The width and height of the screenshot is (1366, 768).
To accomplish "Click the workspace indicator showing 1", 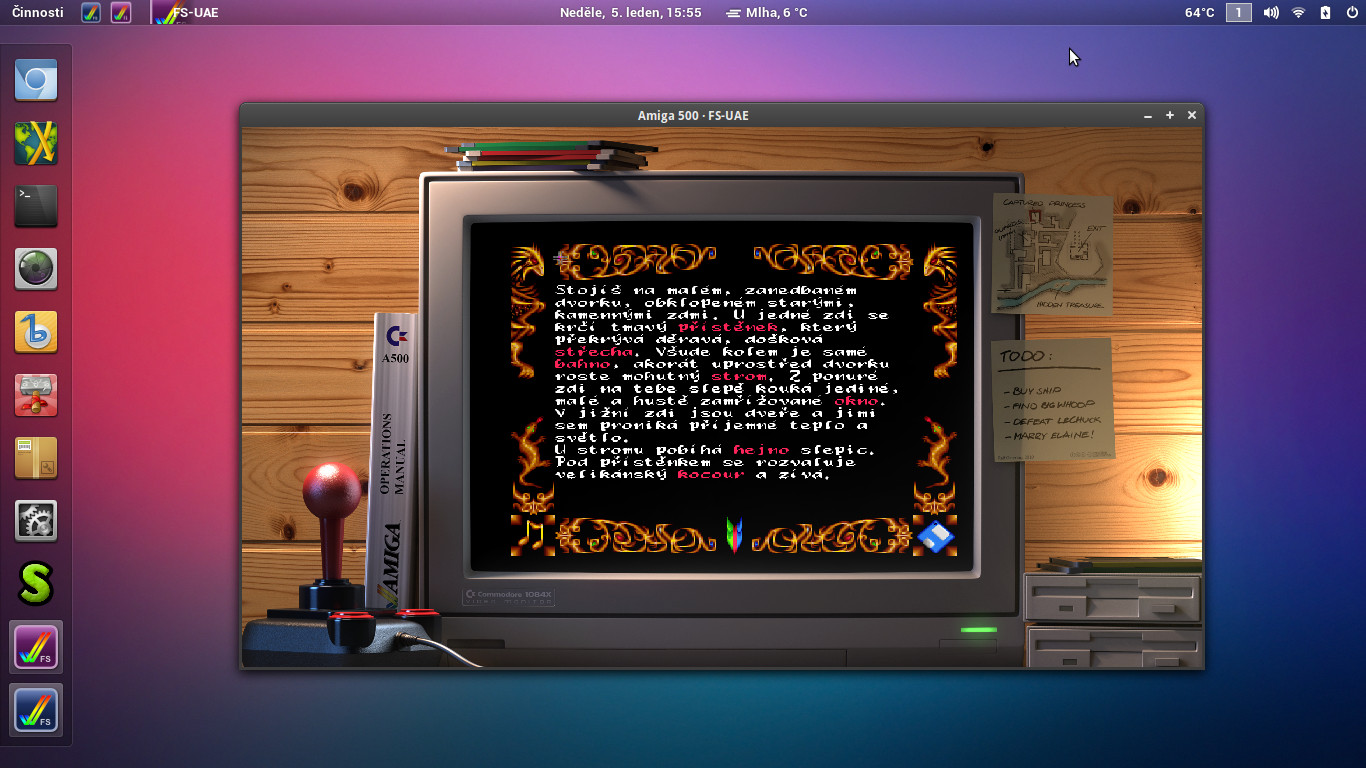I will 1239,13.
